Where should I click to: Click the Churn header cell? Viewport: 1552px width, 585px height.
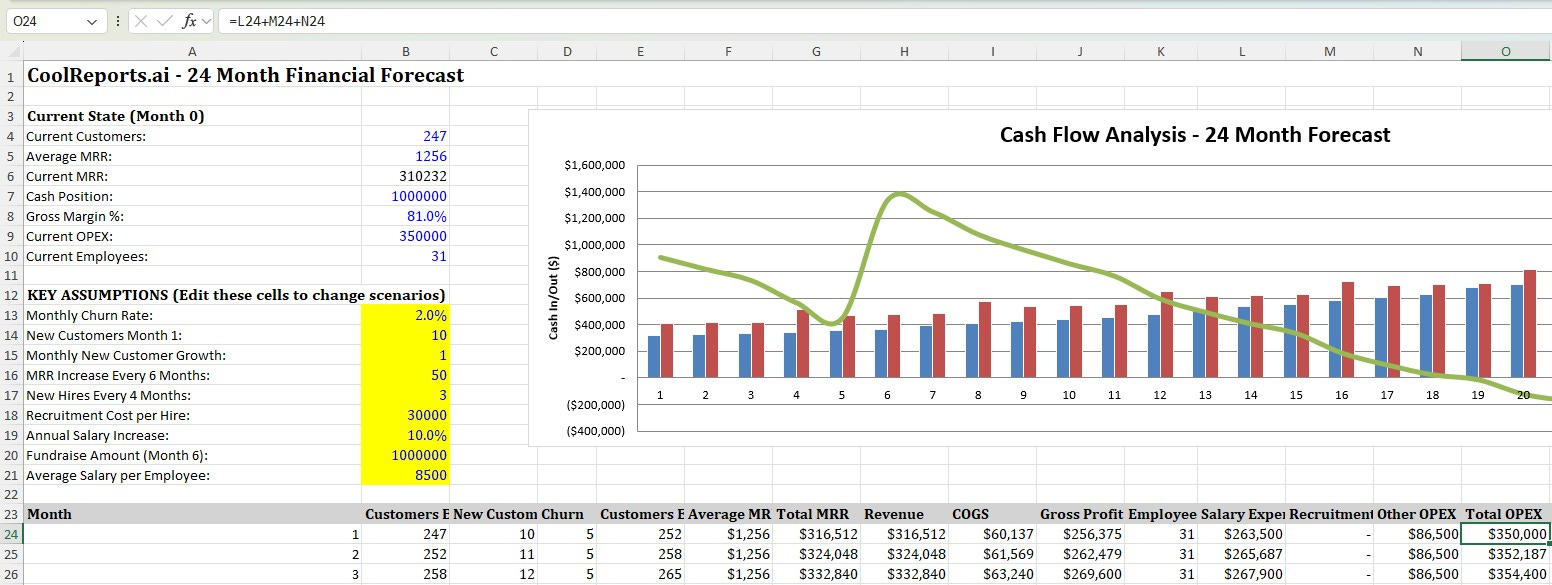[x=567, y=514]
